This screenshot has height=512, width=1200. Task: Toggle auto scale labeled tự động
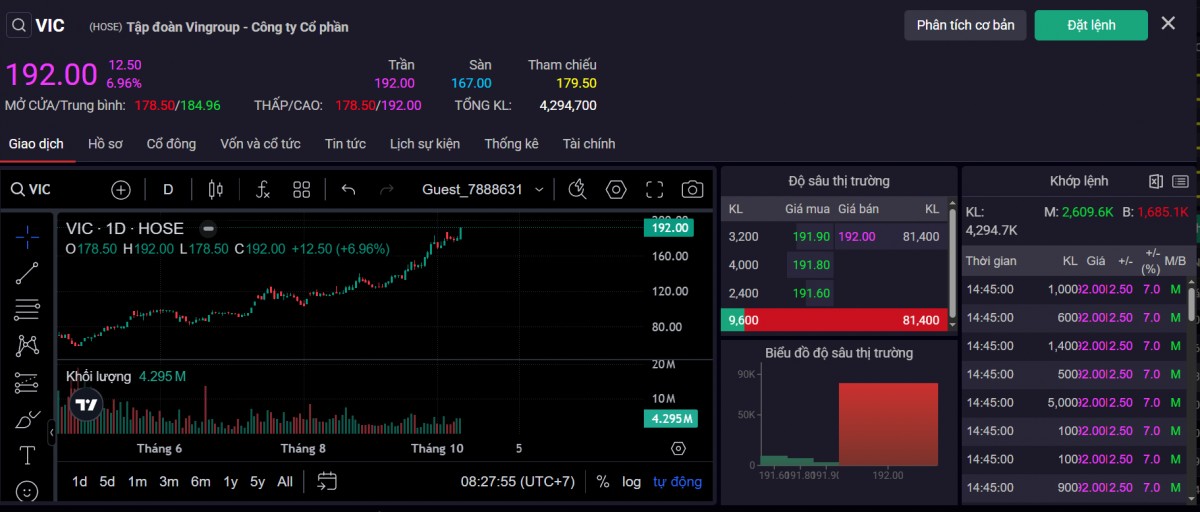click(677, 481)
